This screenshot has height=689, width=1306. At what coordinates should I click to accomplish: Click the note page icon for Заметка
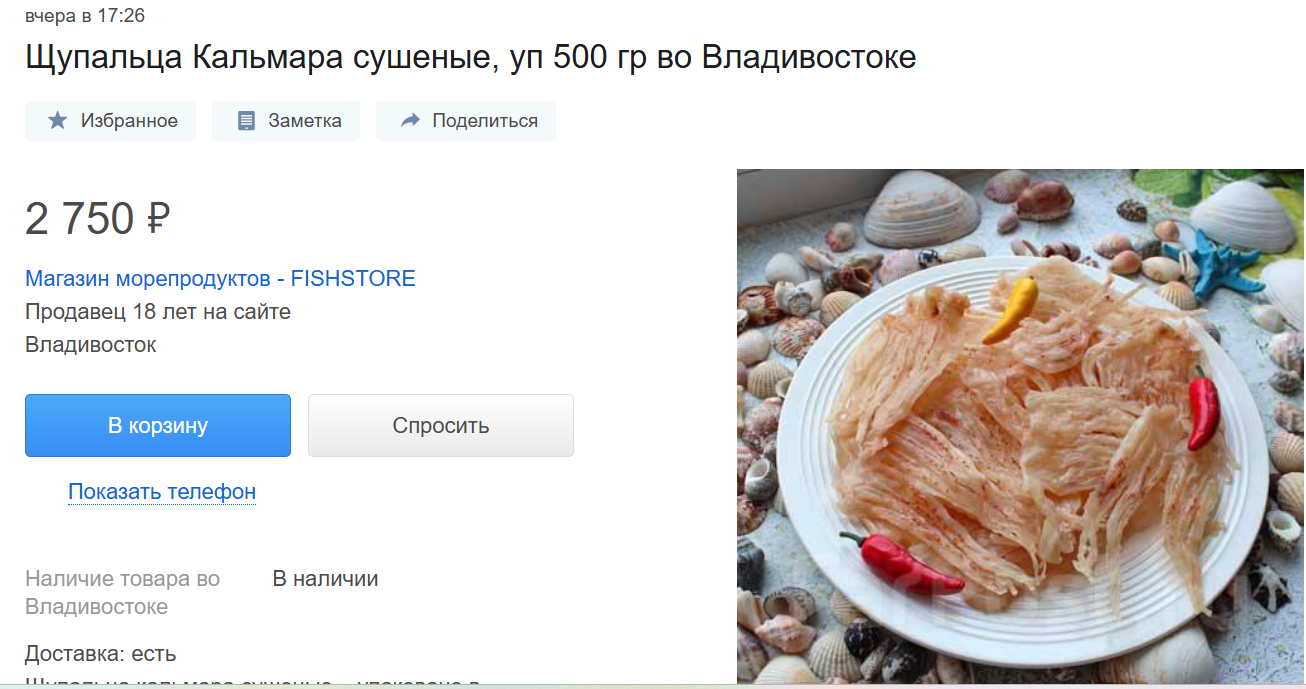click(246, 121)
